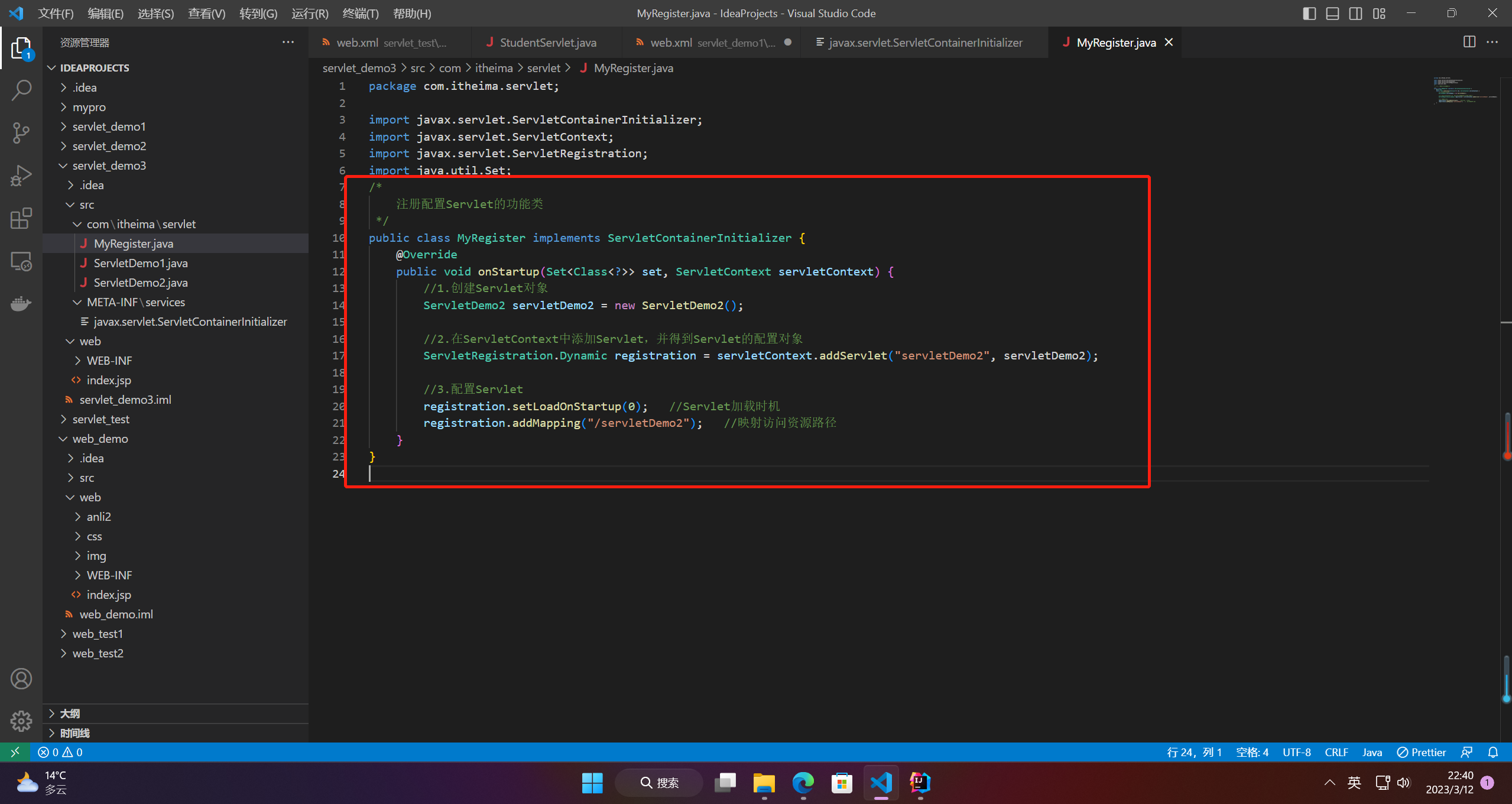This screenshot has height=804, width=1512.
Task: Open notifications bell in status bar
Action: pyautogui.click(x=1493, y=752)
